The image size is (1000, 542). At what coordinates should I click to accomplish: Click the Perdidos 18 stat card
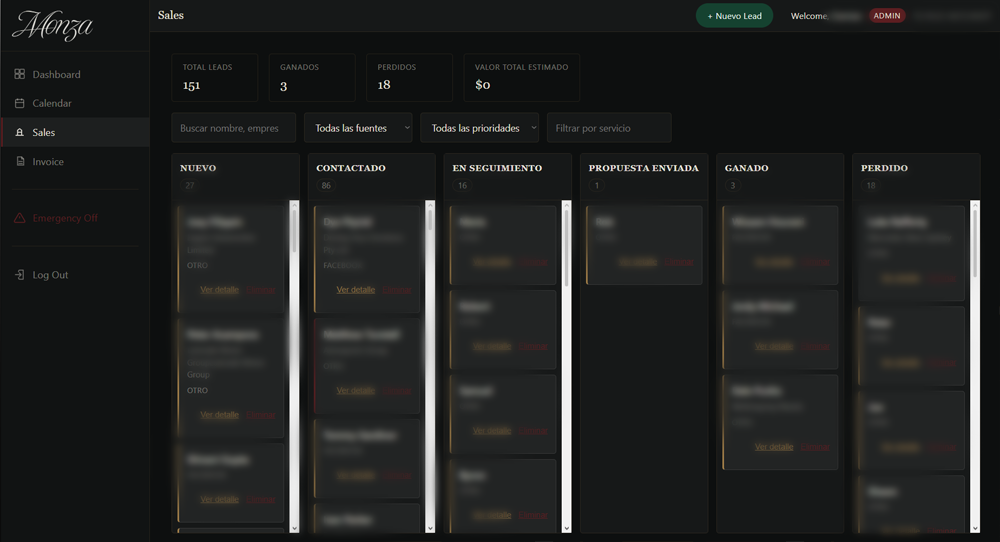click(409, 77)
